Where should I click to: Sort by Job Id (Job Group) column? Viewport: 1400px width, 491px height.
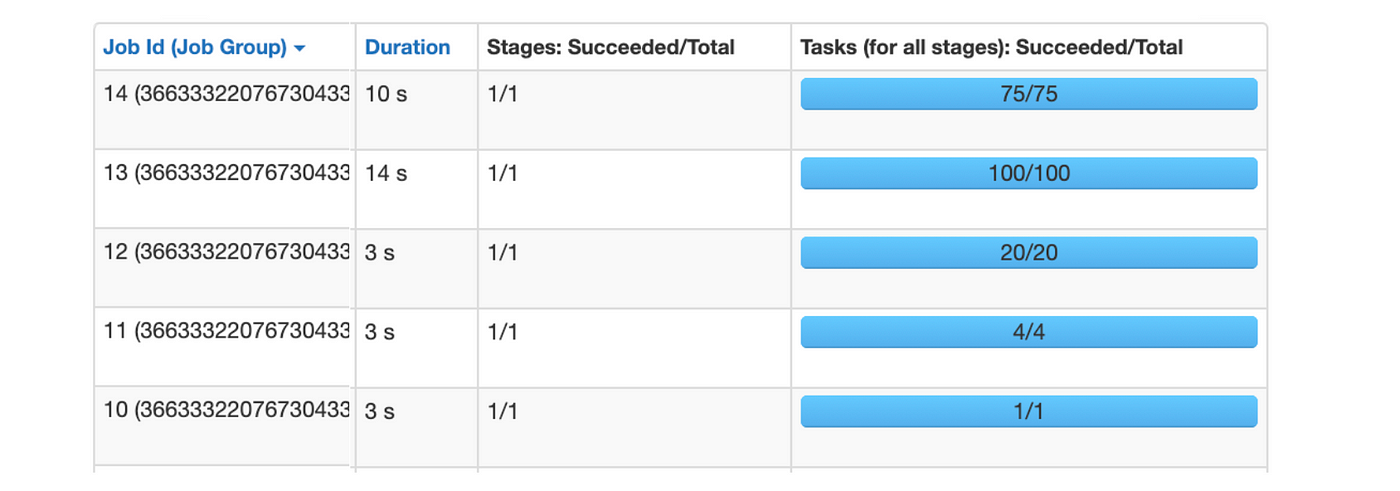pyautogui.click(x=196, y=47)
